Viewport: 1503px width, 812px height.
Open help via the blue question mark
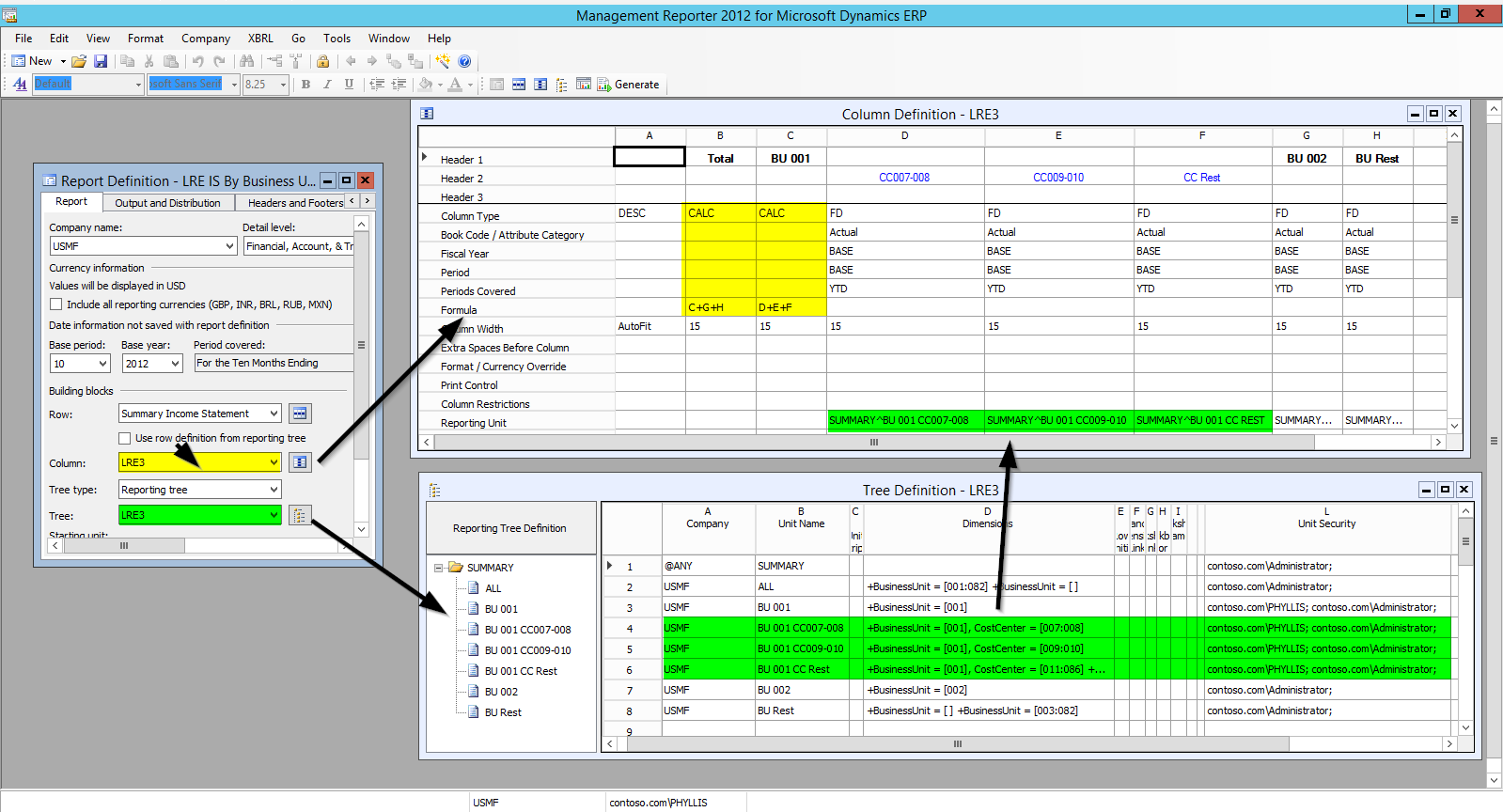point(464,61)
